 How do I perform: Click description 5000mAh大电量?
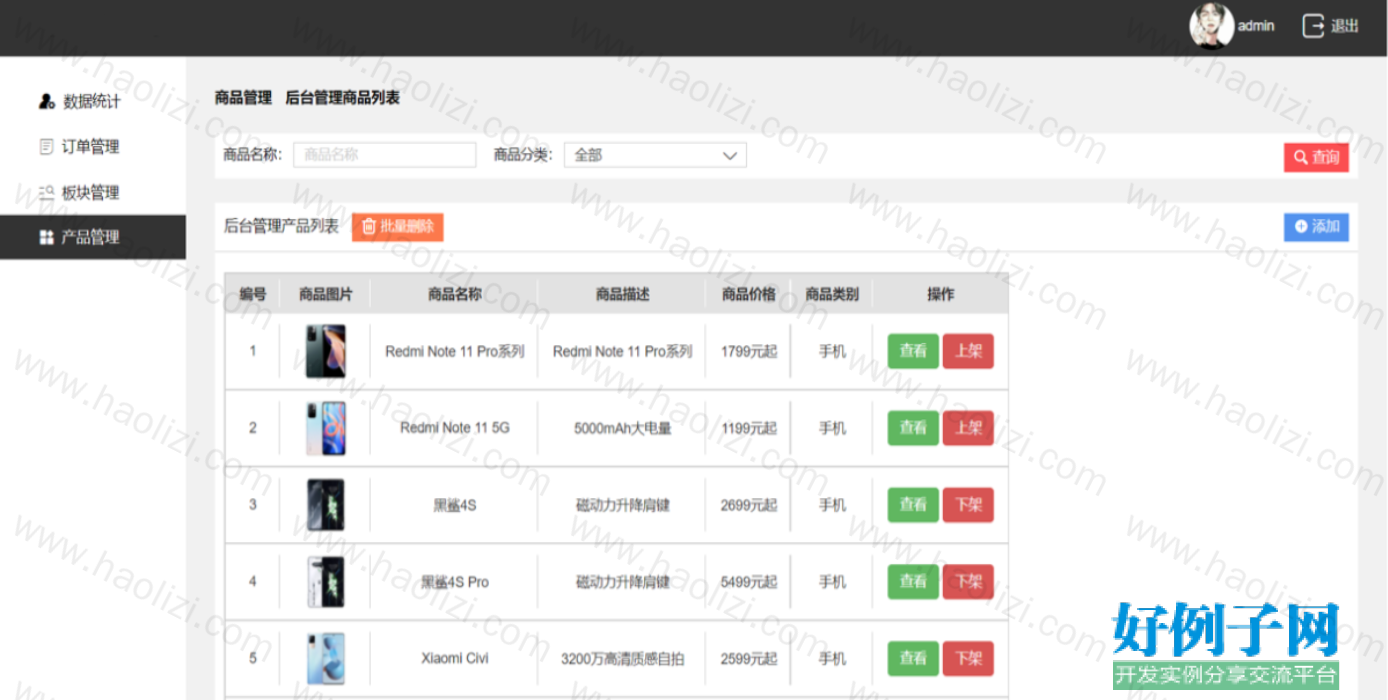pyautogui.click(x=623, y=428)
